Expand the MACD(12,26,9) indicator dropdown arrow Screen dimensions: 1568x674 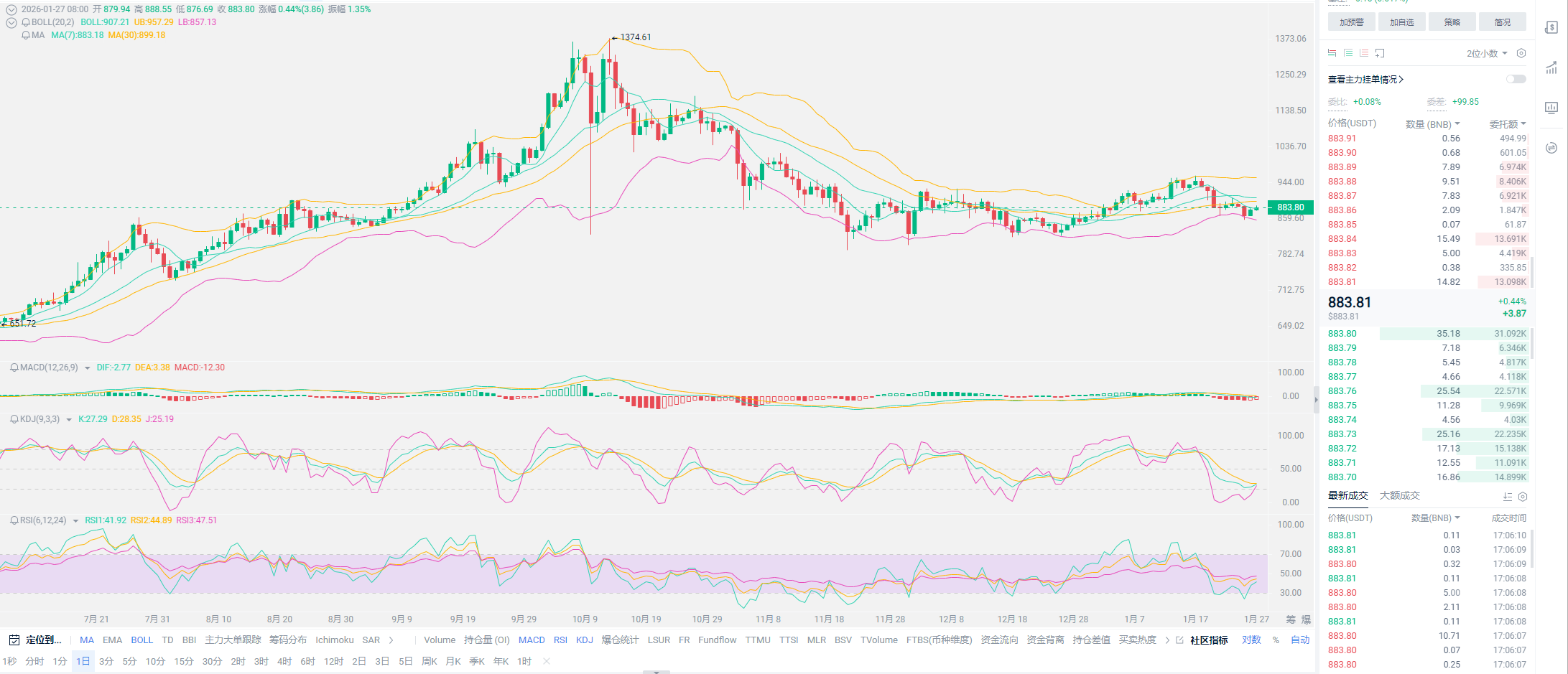pos(87,368)
